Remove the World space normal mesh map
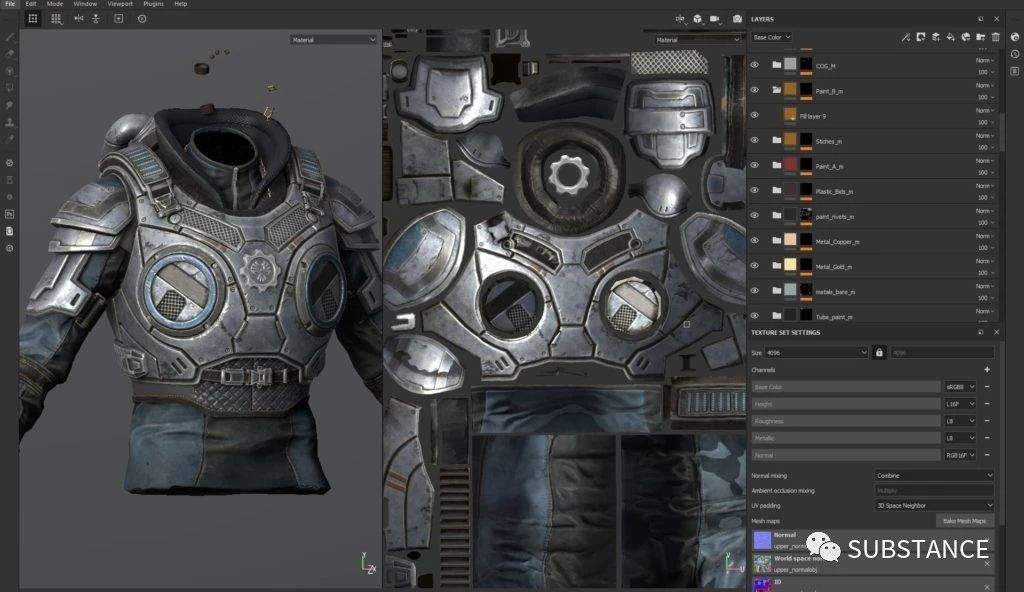Screen dimensions: 1024x592 pyautogui.click(x=987, y=563)
